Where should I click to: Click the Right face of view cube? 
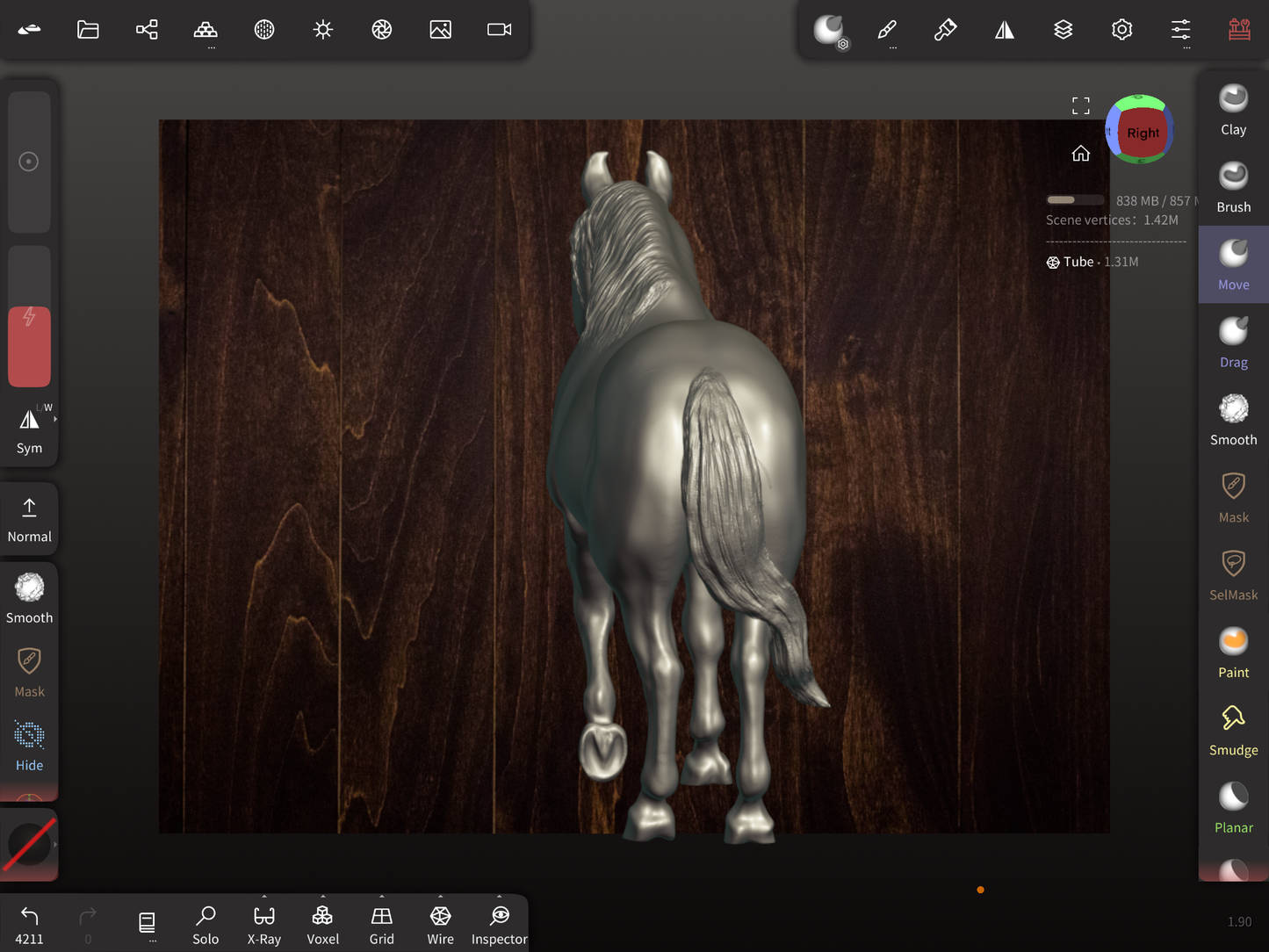tap(1142, 133)
